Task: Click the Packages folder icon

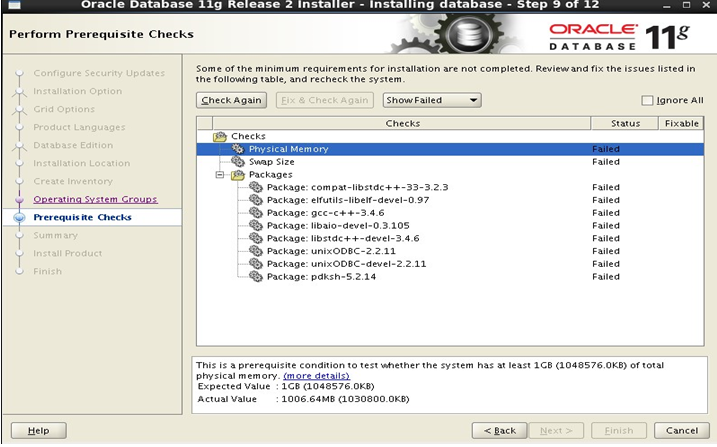Action: (x=238, y=175)
